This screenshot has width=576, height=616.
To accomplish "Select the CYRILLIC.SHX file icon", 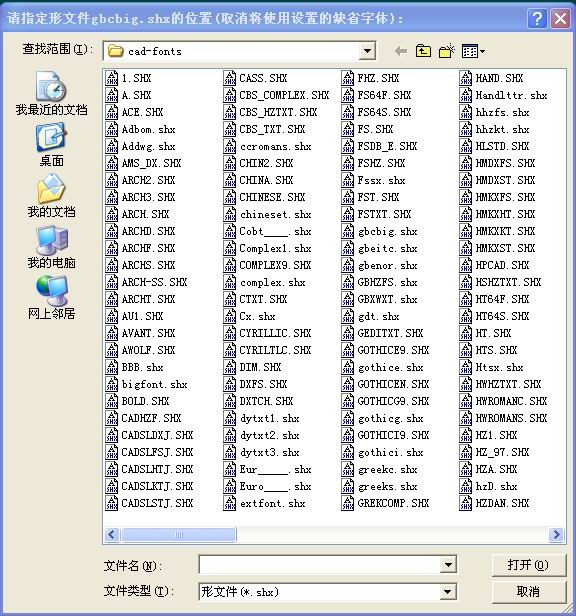I will (230, 333).
